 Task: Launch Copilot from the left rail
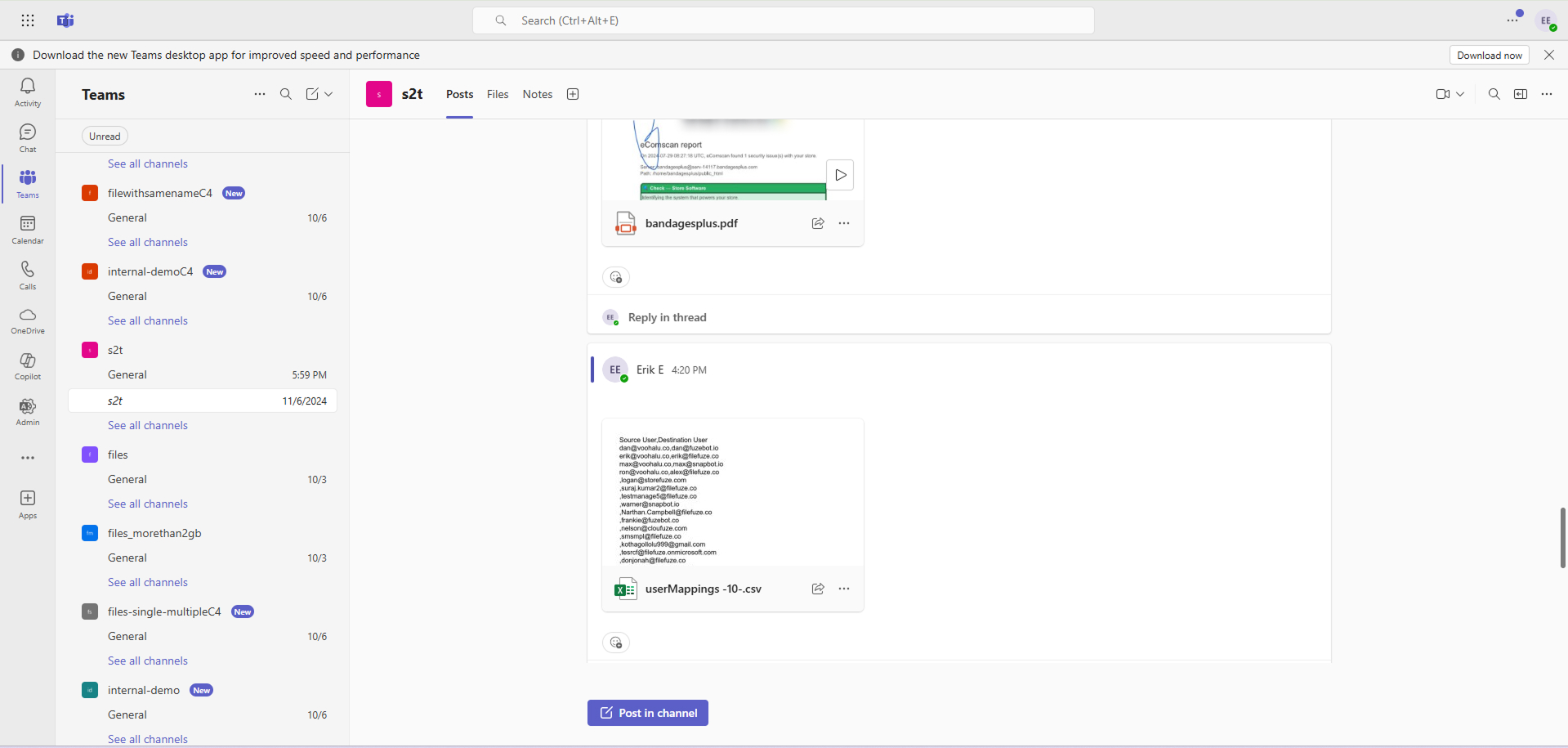pos(28,366)
